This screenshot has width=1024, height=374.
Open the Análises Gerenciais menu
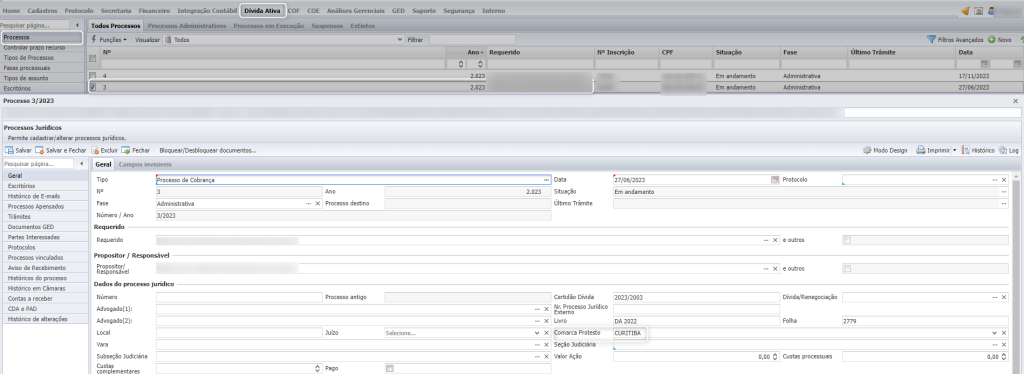tap(357, 11)
